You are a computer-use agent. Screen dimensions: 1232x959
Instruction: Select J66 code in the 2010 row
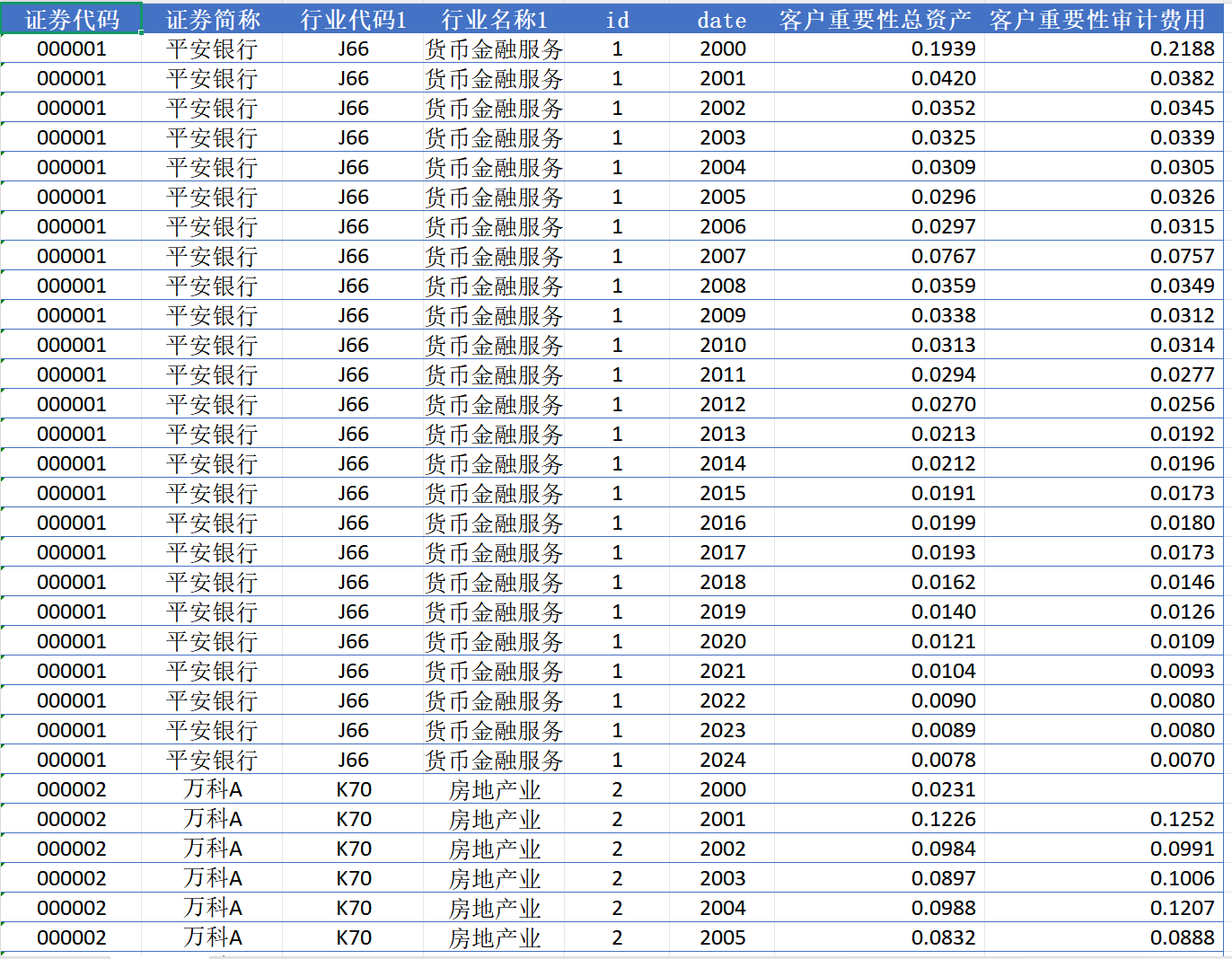point(353,345)
